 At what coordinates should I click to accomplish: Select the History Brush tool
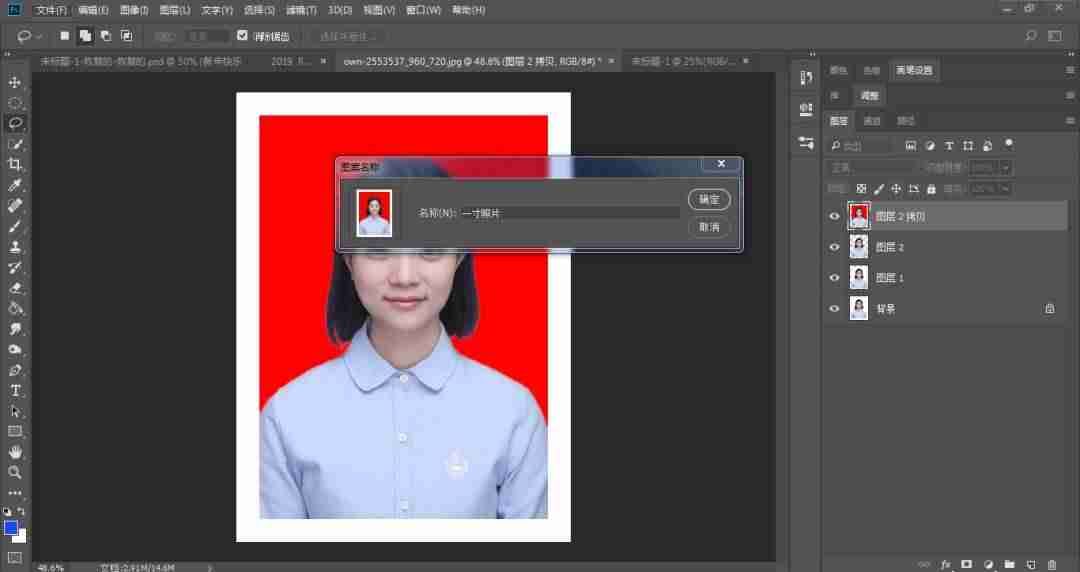coord(14,267)
